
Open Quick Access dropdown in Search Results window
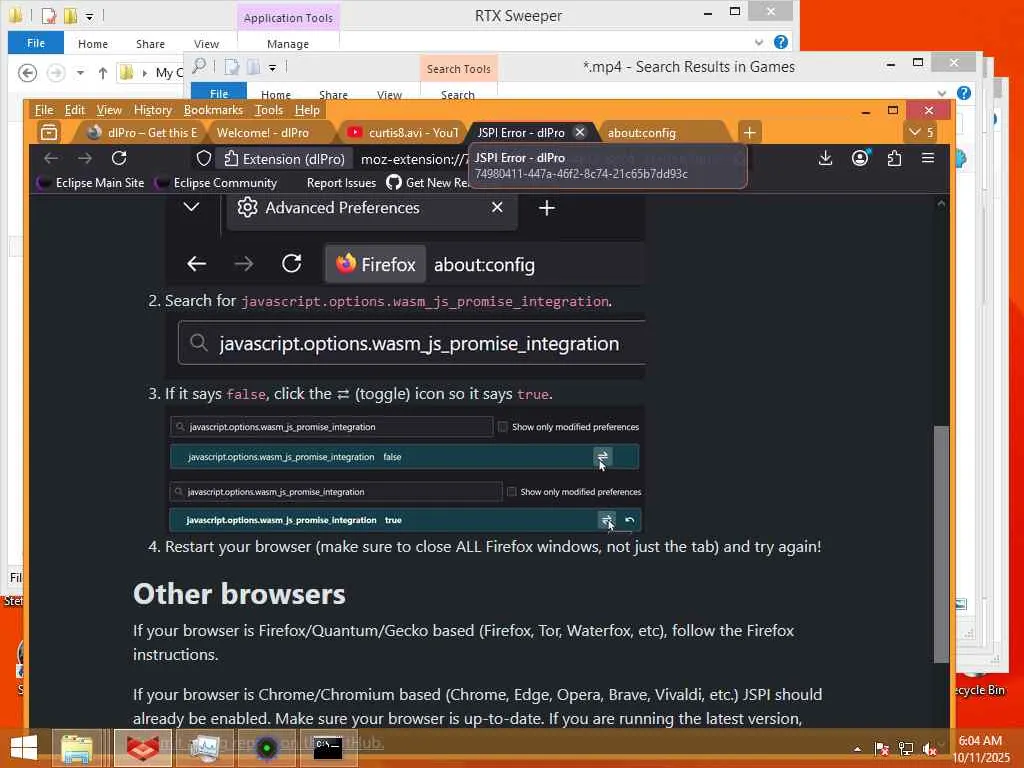[x=272, y=67]
